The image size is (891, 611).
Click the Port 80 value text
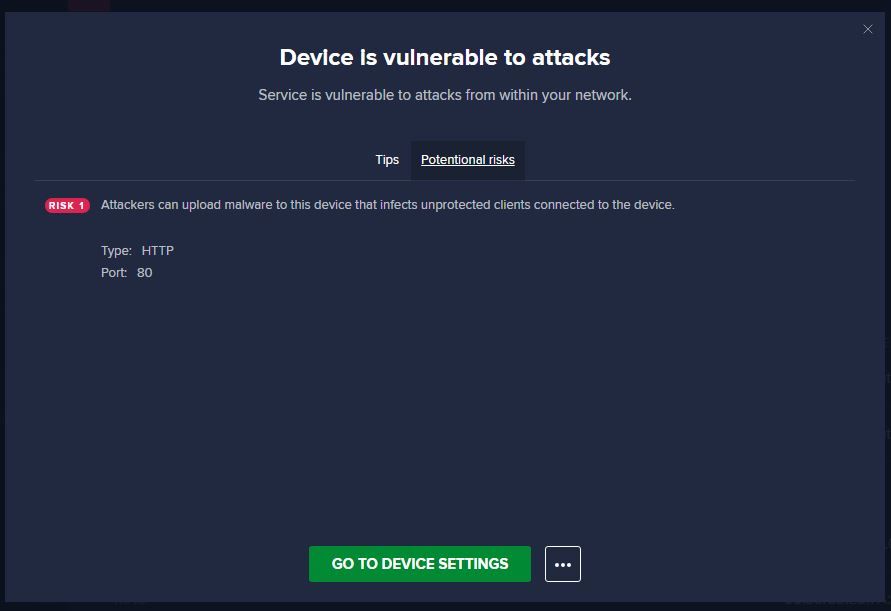tap(144, 272)
